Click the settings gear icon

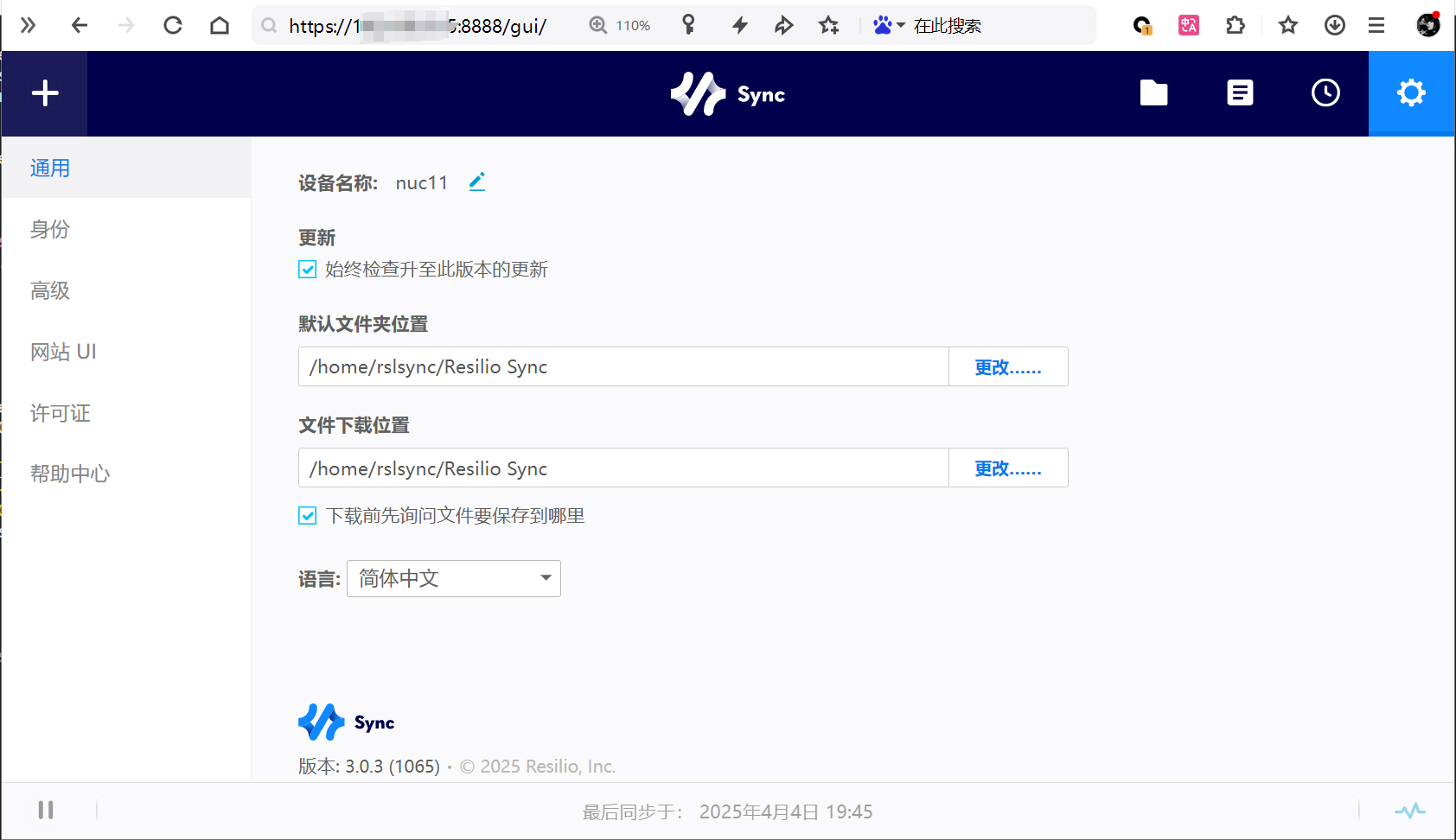tap(1411, 92)
